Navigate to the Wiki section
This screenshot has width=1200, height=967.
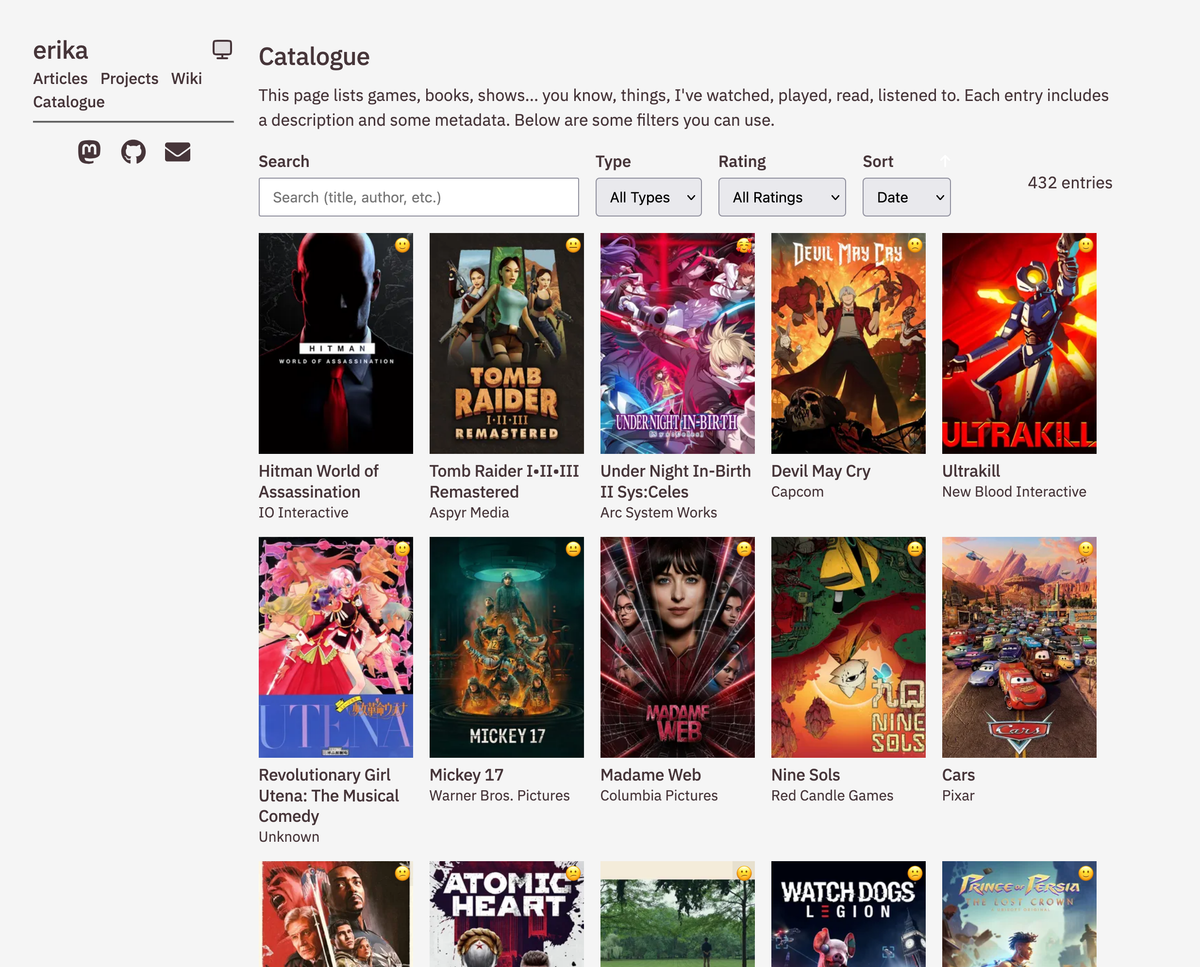[186, 78]
